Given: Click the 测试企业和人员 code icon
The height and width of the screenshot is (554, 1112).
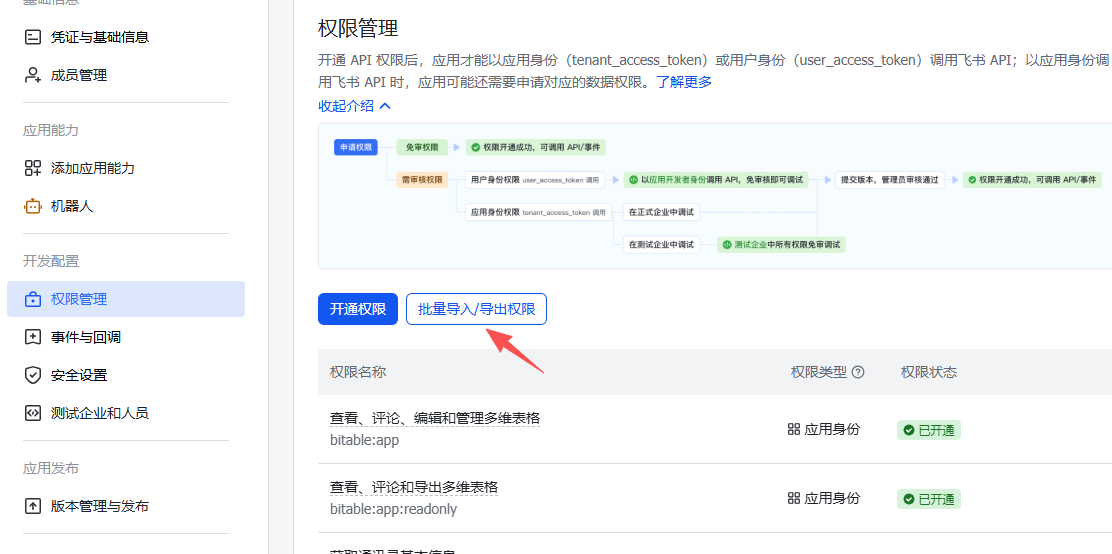Looking at the screenshot, I should tap(33, 413).
